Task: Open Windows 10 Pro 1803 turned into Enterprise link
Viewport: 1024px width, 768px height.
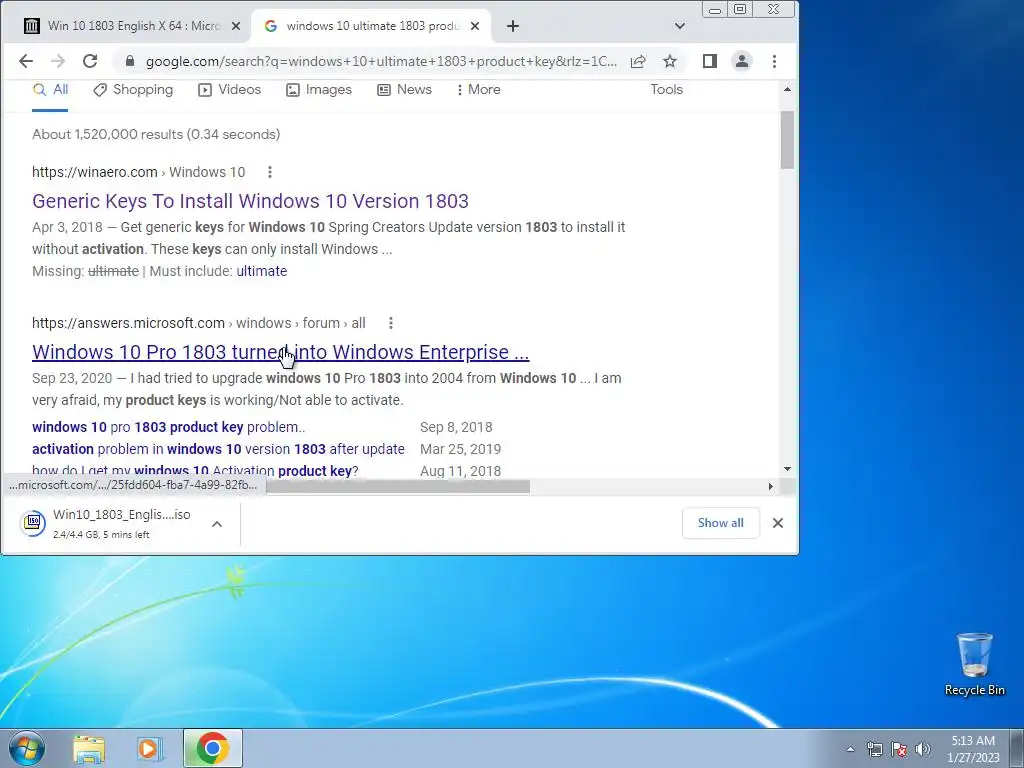Action: (x=280, y=352)
